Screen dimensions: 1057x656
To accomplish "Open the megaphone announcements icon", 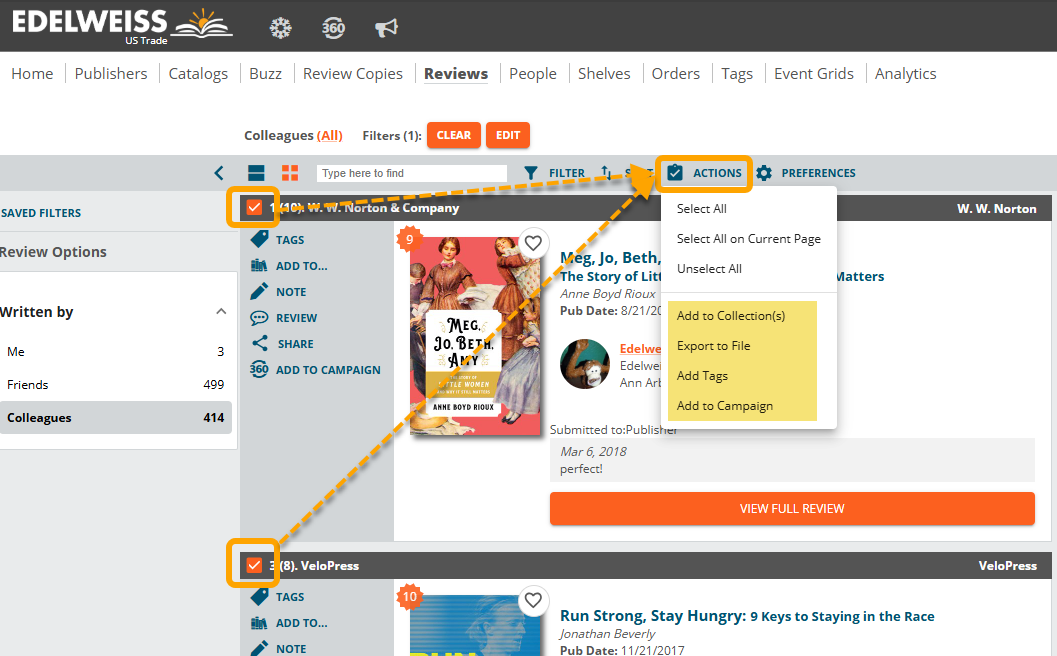I will (386, 28).
